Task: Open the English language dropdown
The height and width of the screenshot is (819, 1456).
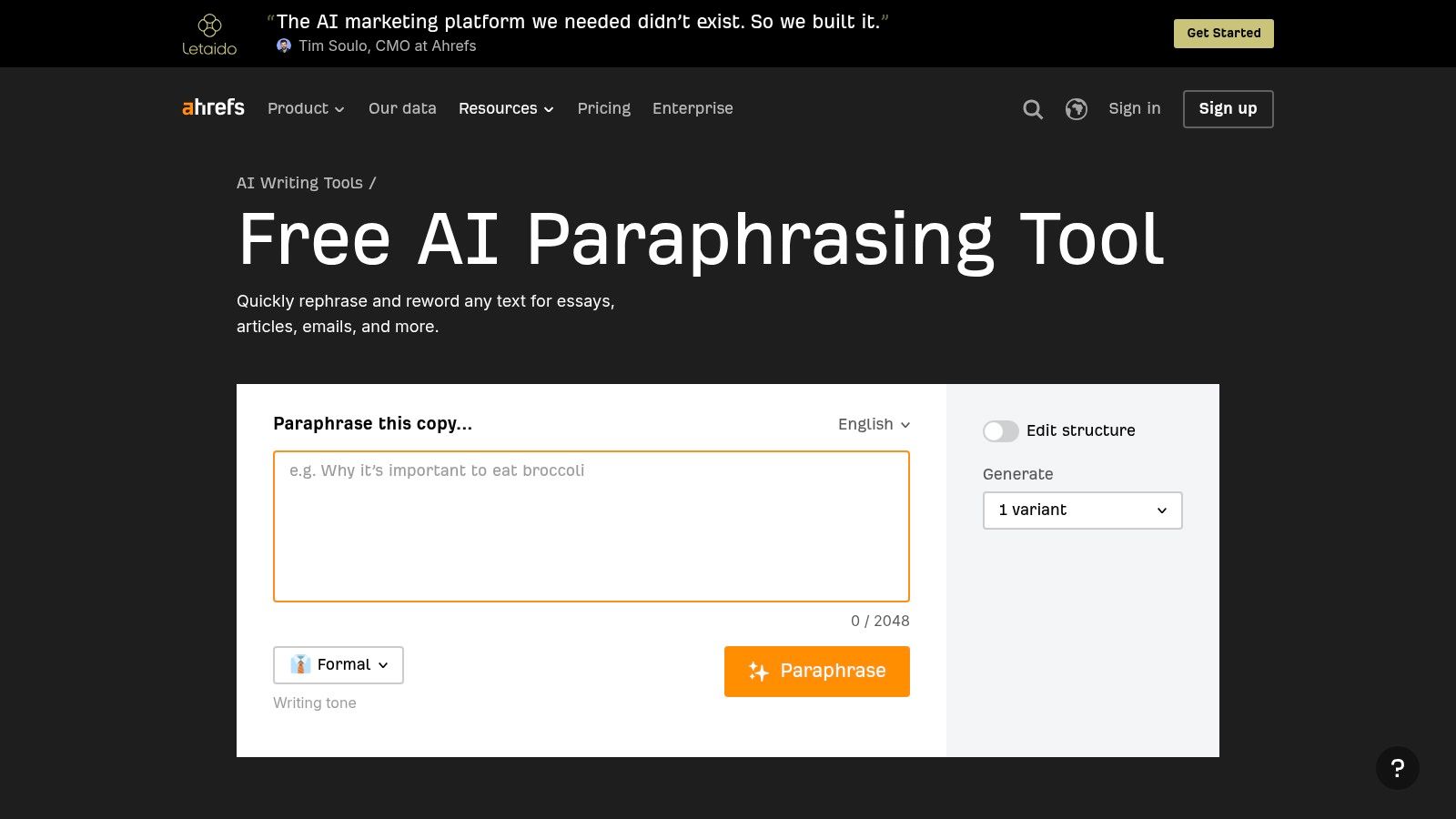Action: click(x=874, y=424)
